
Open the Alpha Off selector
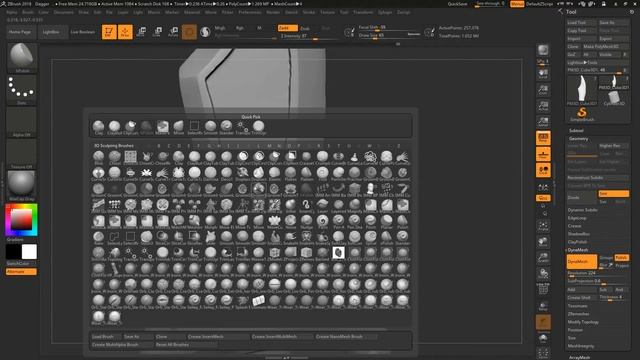coord(22,122)
